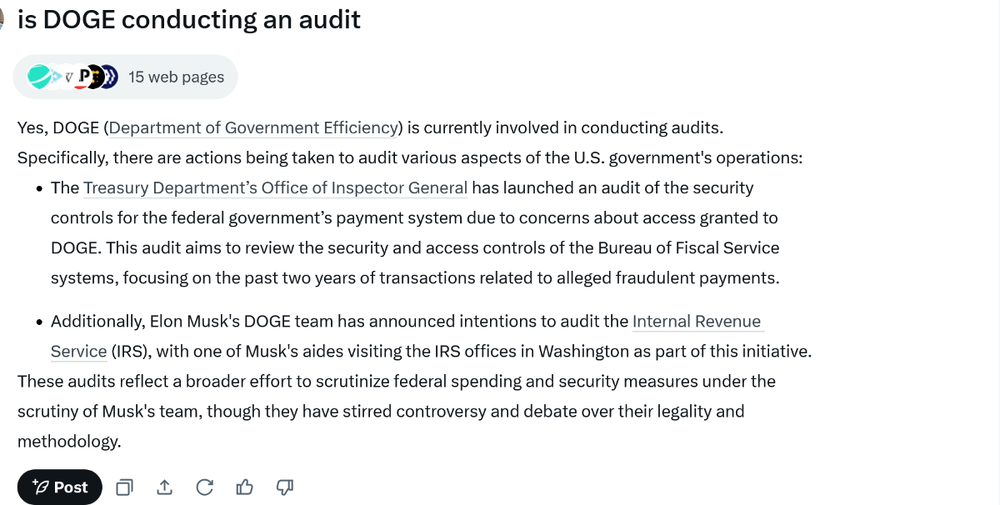Expand the 15 web pages sources list
Image resolution: width=1000 pixels, height=505 pixels.
176,77
